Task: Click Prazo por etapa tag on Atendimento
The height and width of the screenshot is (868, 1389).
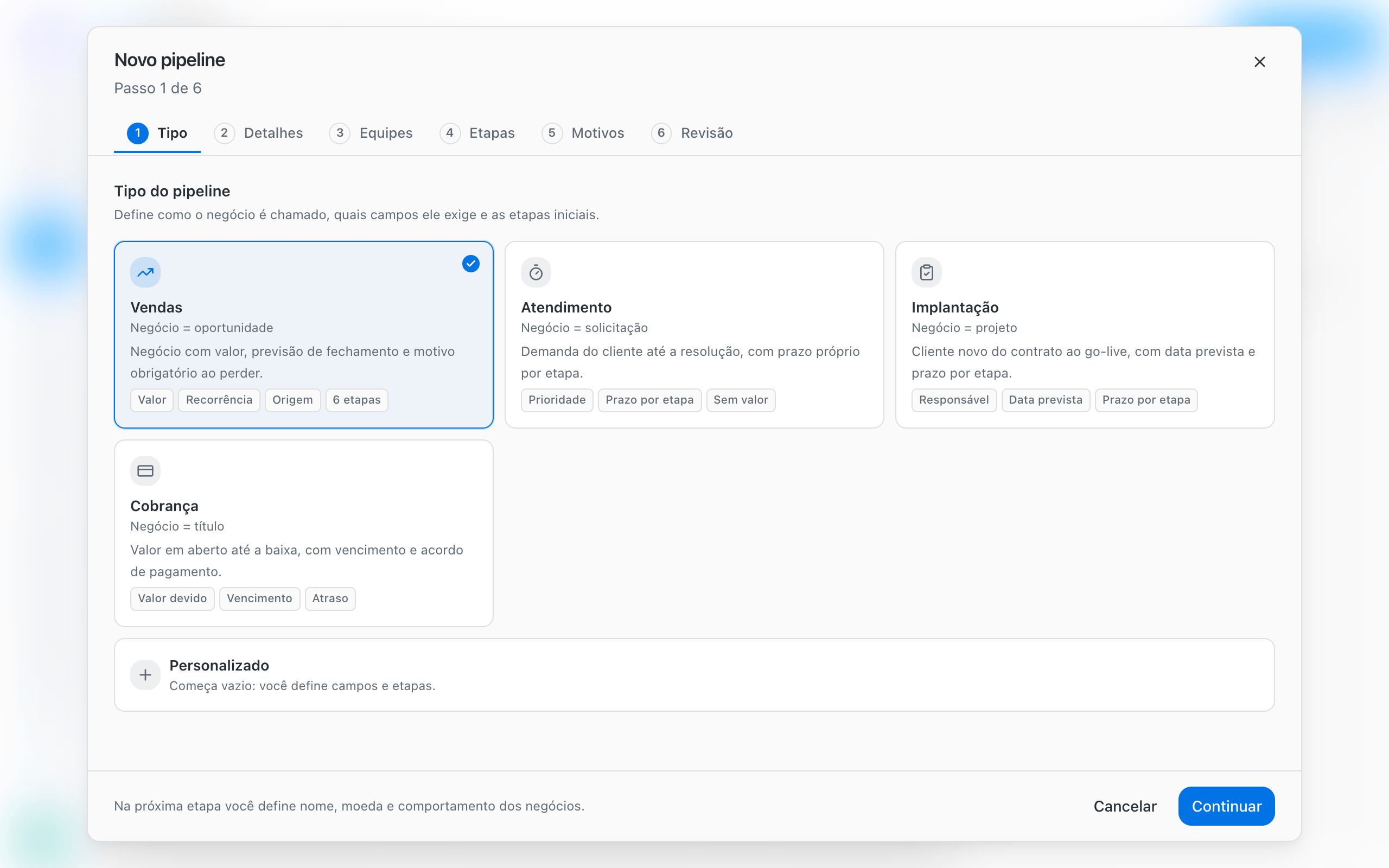Action: 649,400
